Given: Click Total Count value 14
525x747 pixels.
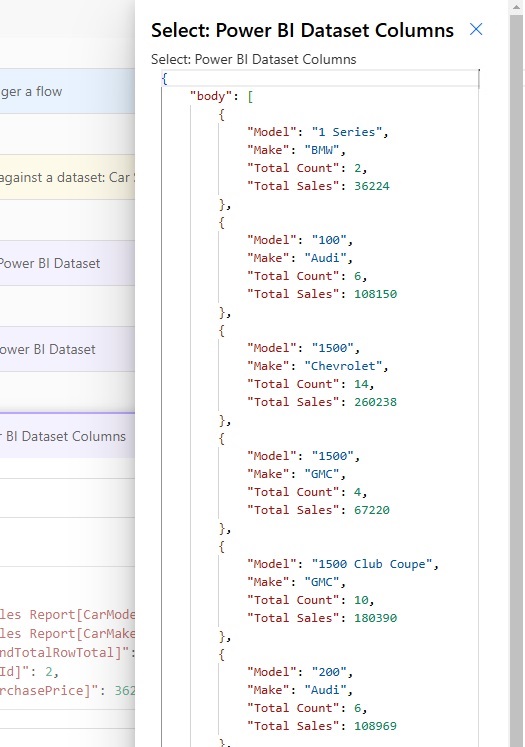Looking at the screenshot, I should click(x=361, y=384).
